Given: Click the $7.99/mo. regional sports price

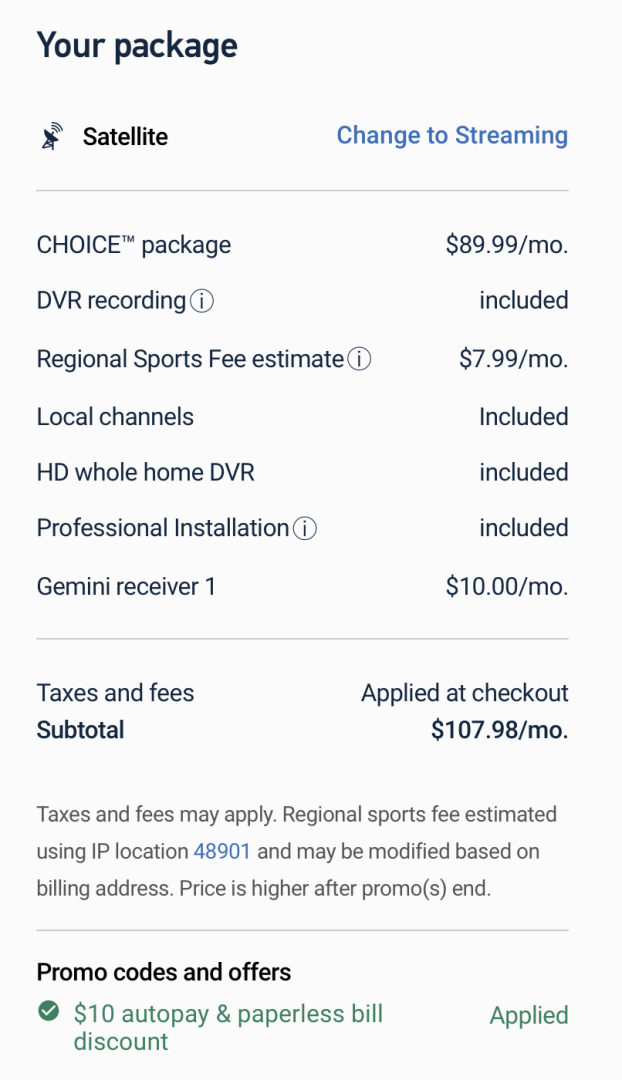Looking at the screenshot, I should click(x=513, y=359).
